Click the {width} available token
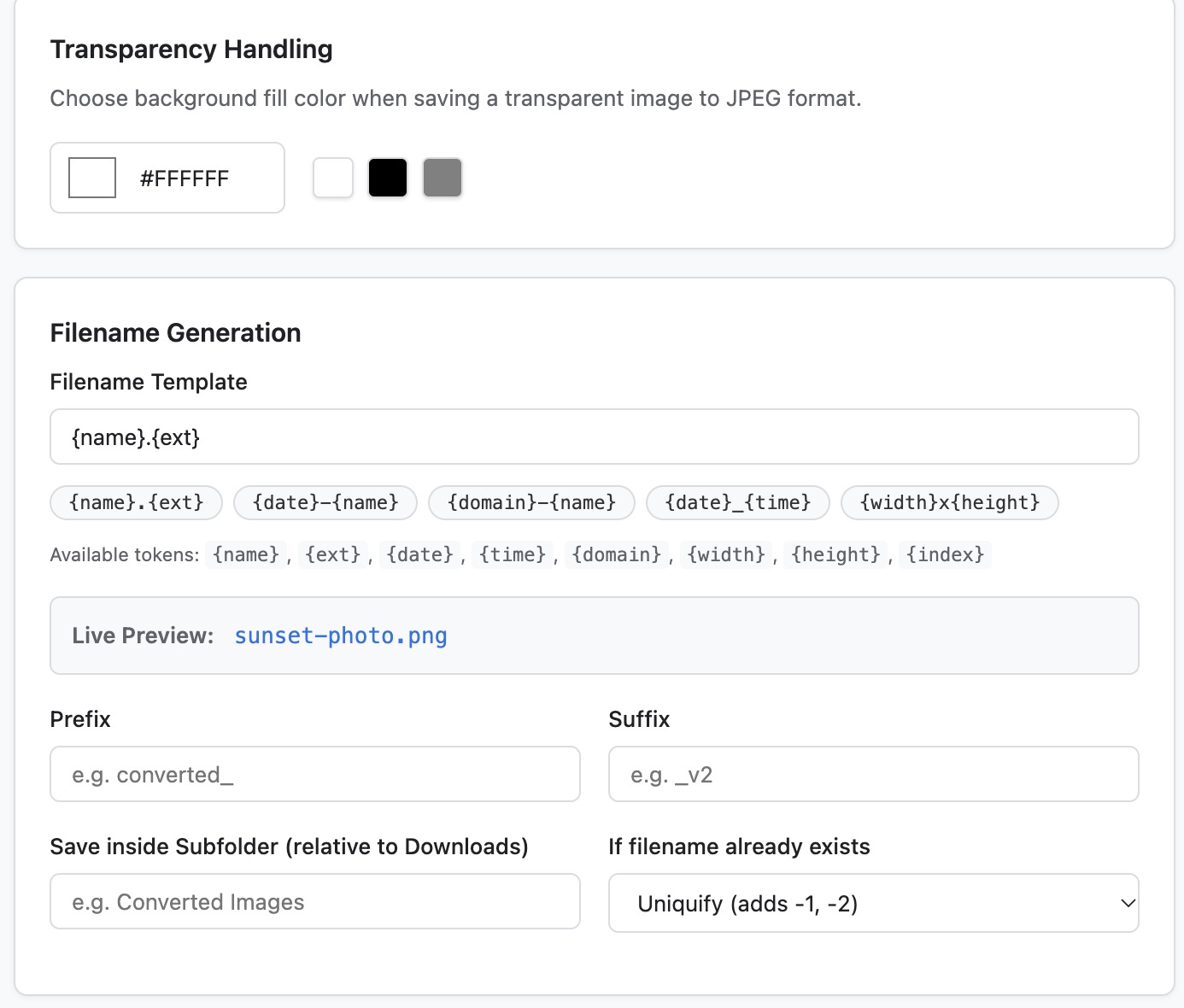1184x1008 pixels. click(726, 554)
